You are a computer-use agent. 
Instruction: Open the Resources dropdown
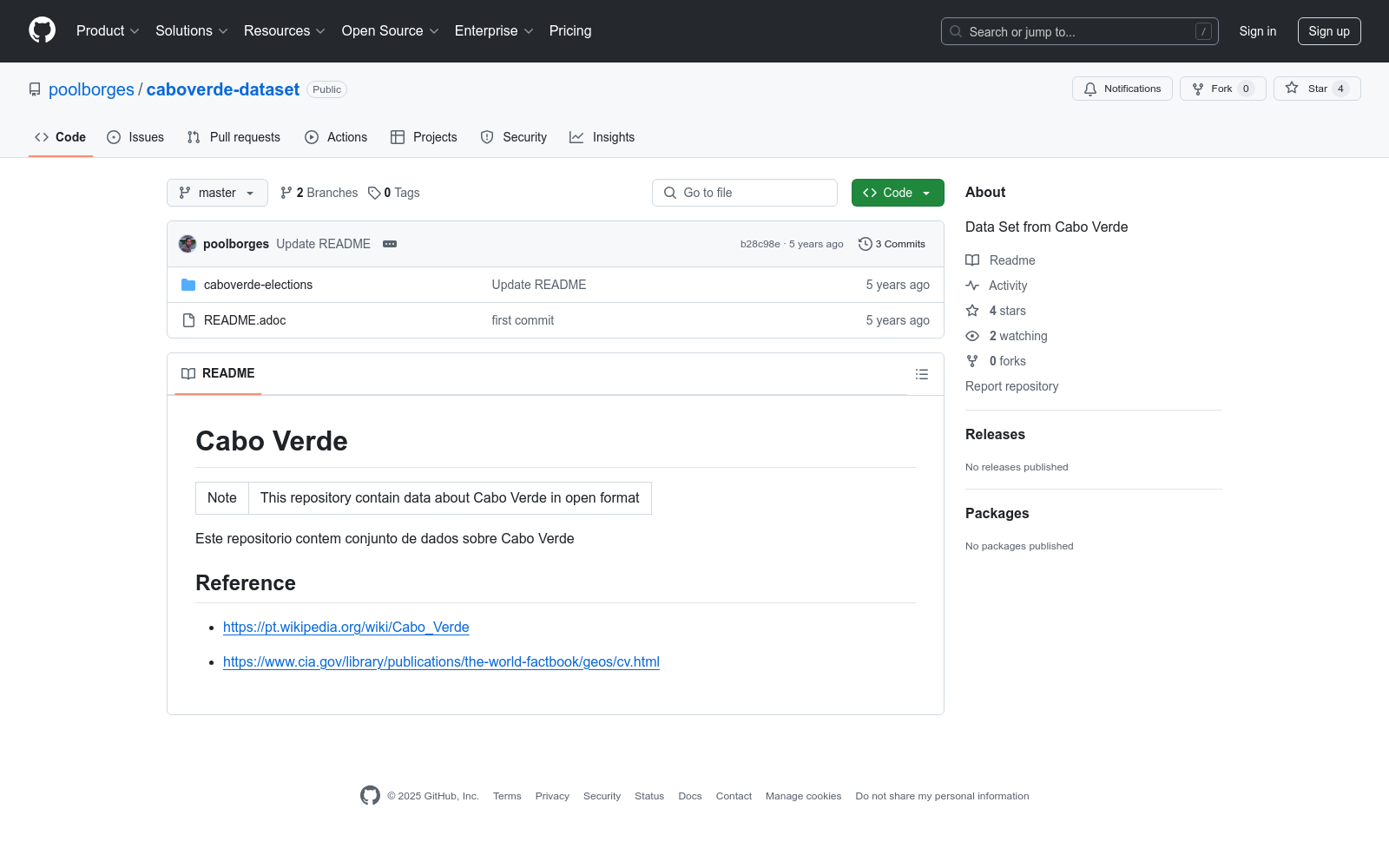tap(285, 31)
